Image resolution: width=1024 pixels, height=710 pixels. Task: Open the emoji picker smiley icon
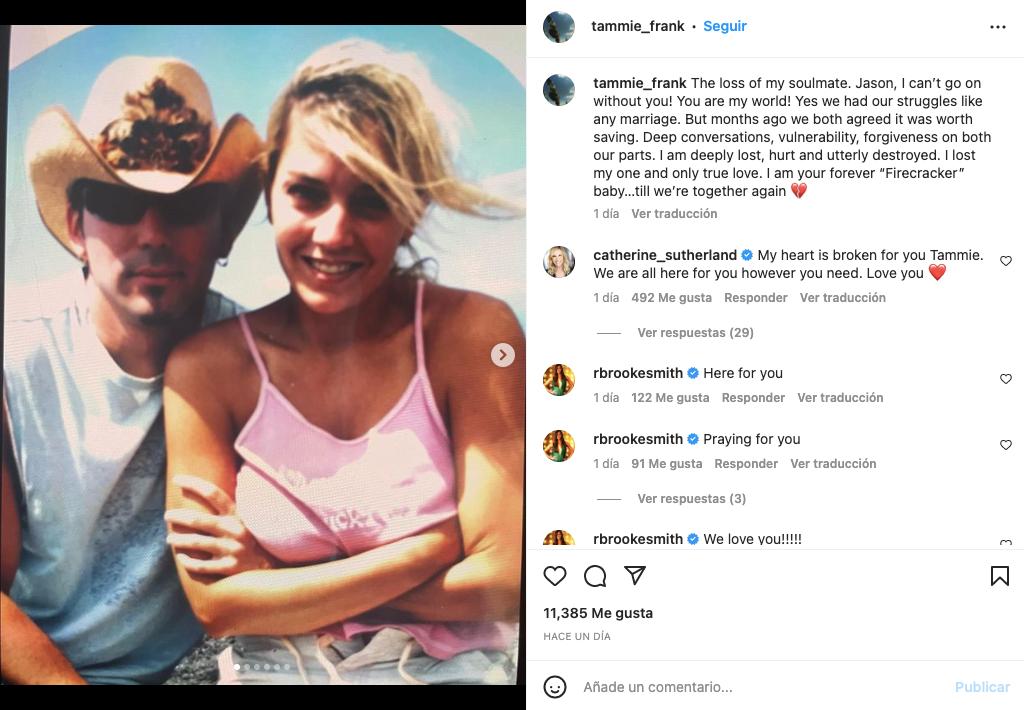tap(555, 687)
